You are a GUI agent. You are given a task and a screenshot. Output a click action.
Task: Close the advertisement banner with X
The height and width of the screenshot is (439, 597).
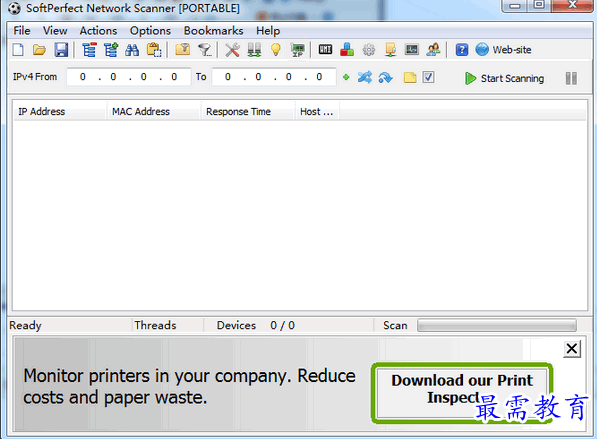(572, 348)
